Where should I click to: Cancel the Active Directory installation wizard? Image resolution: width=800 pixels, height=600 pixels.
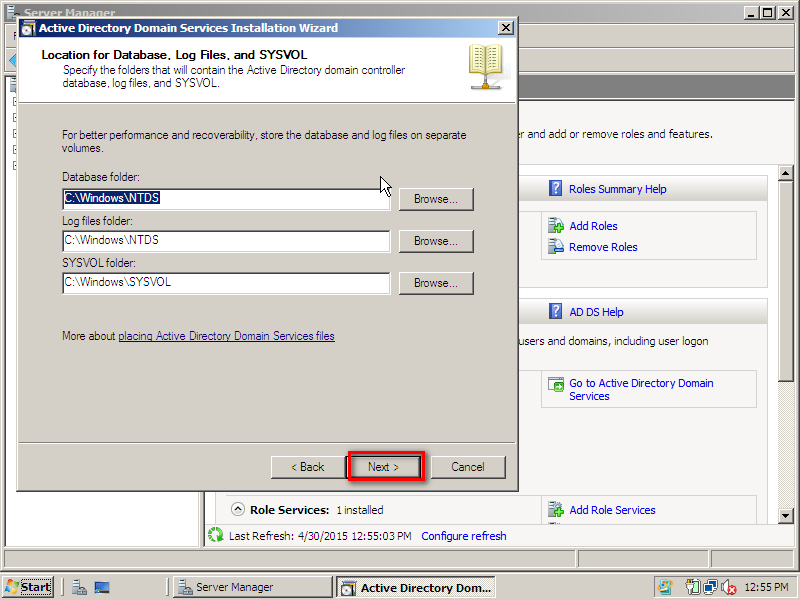pos(468,466)
